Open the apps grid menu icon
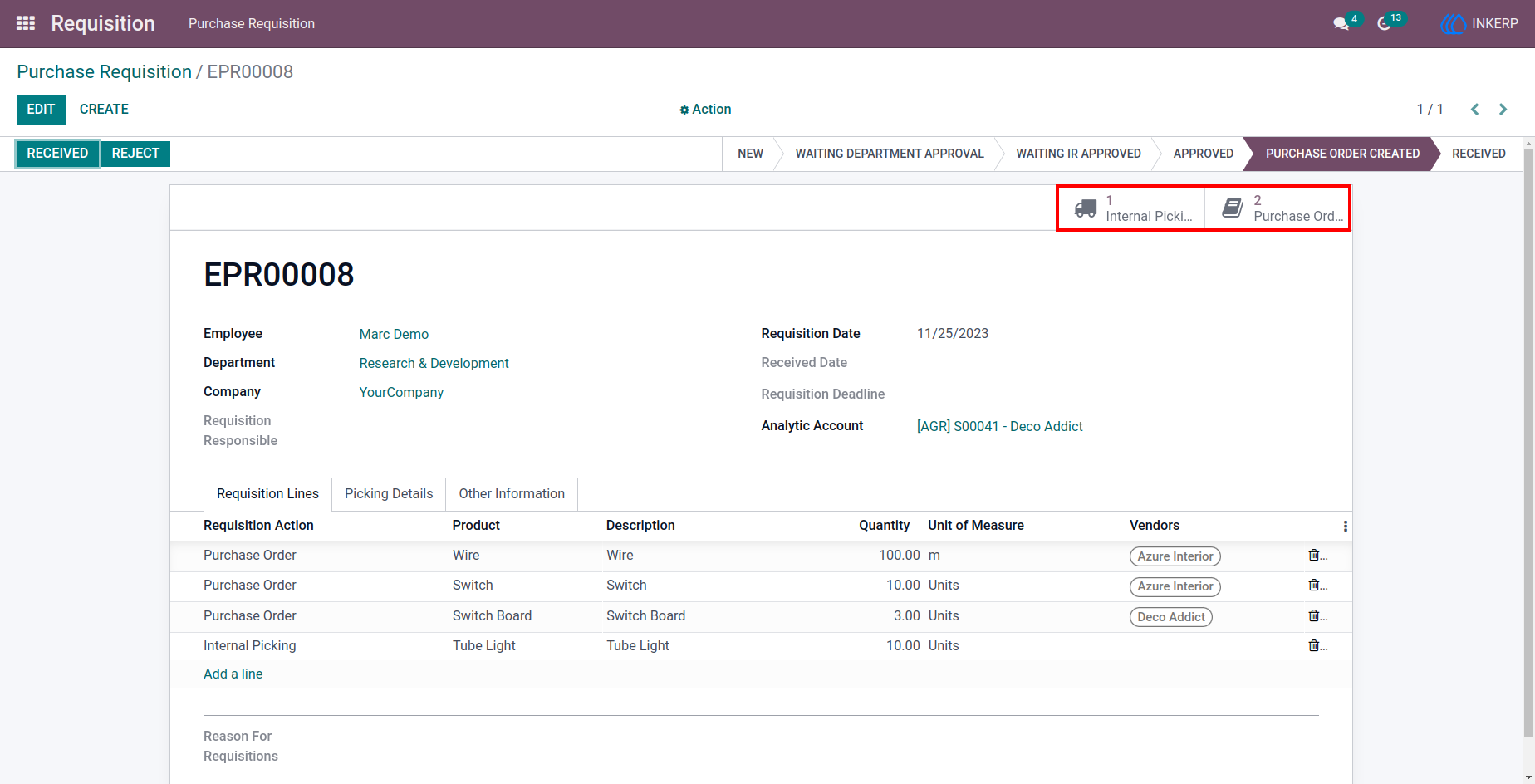This screenshot has width=1535, height=784. 26,23
